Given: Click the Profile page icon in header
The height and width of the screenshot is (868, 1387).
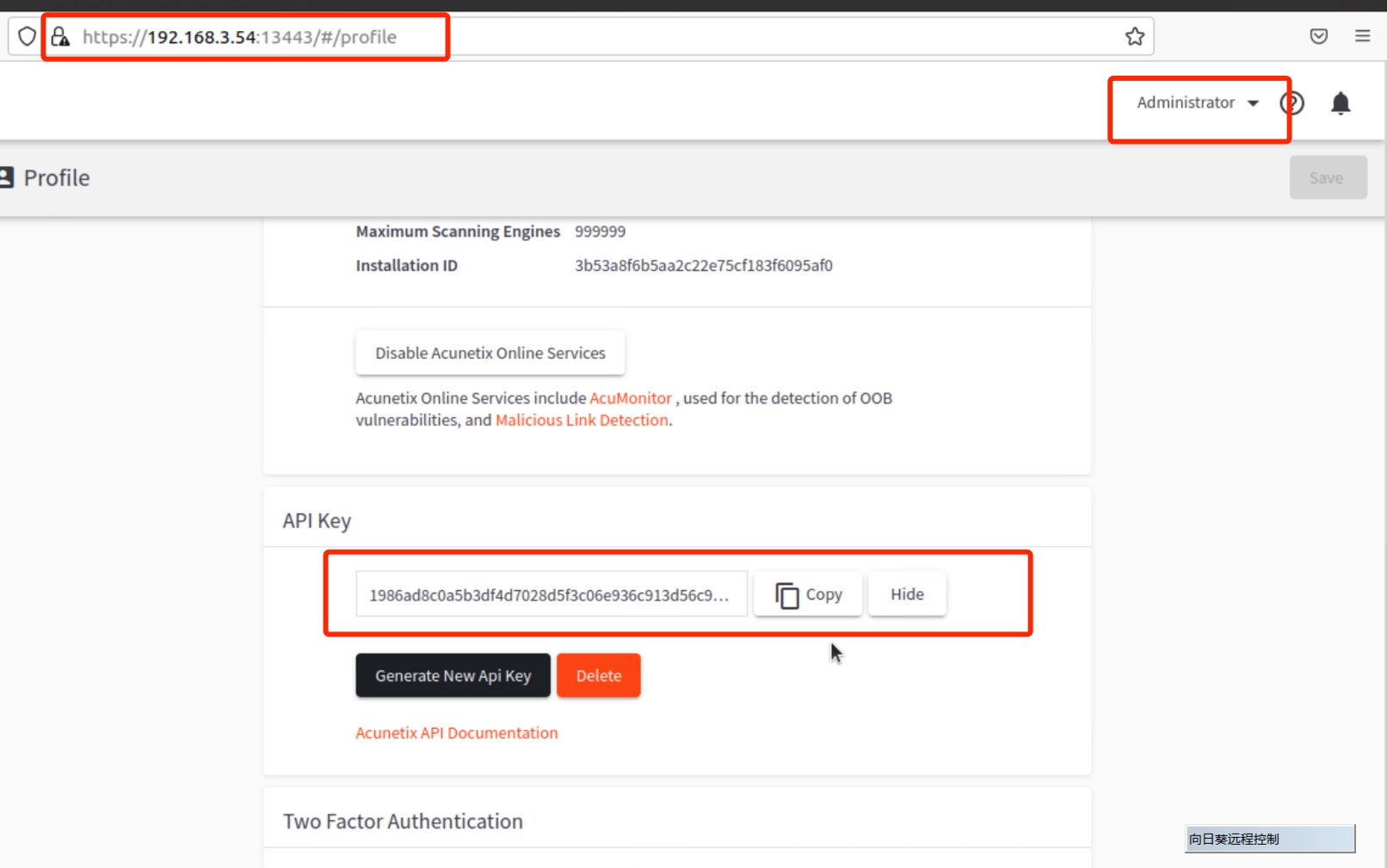Looking at the screenshot, I should click(7, 177).
